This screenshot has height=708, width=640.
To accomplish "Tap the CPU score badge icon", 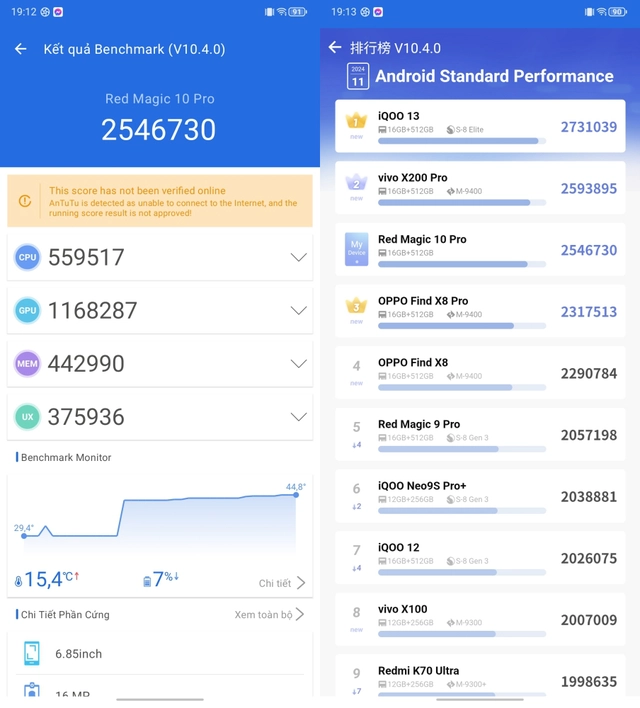I will pyautogui.click(x=27, y=257).
